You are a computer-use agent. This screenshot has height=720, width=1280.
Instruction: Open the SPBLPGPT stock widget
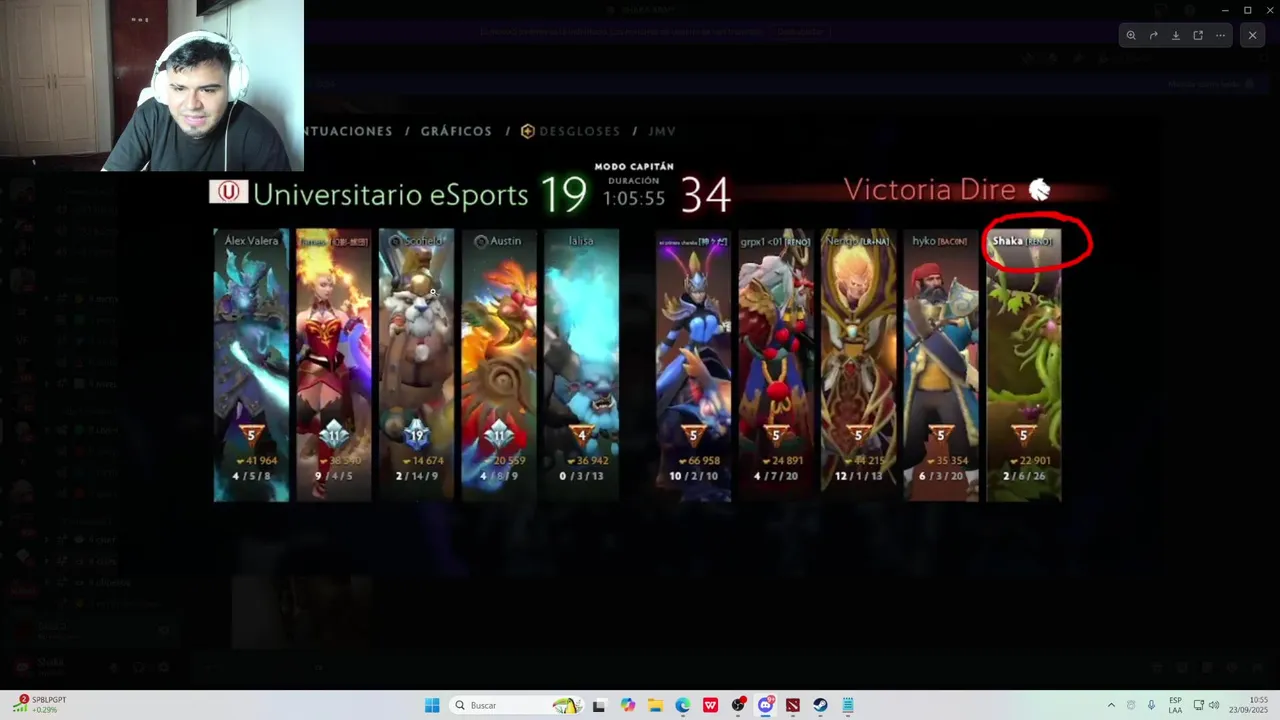[42, 704]
